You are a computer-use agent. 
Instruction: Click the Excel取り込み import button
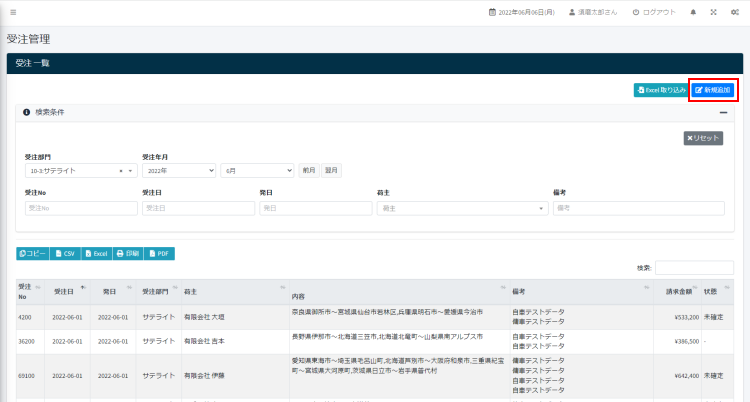pyautogui.click(x=661, y=90)
